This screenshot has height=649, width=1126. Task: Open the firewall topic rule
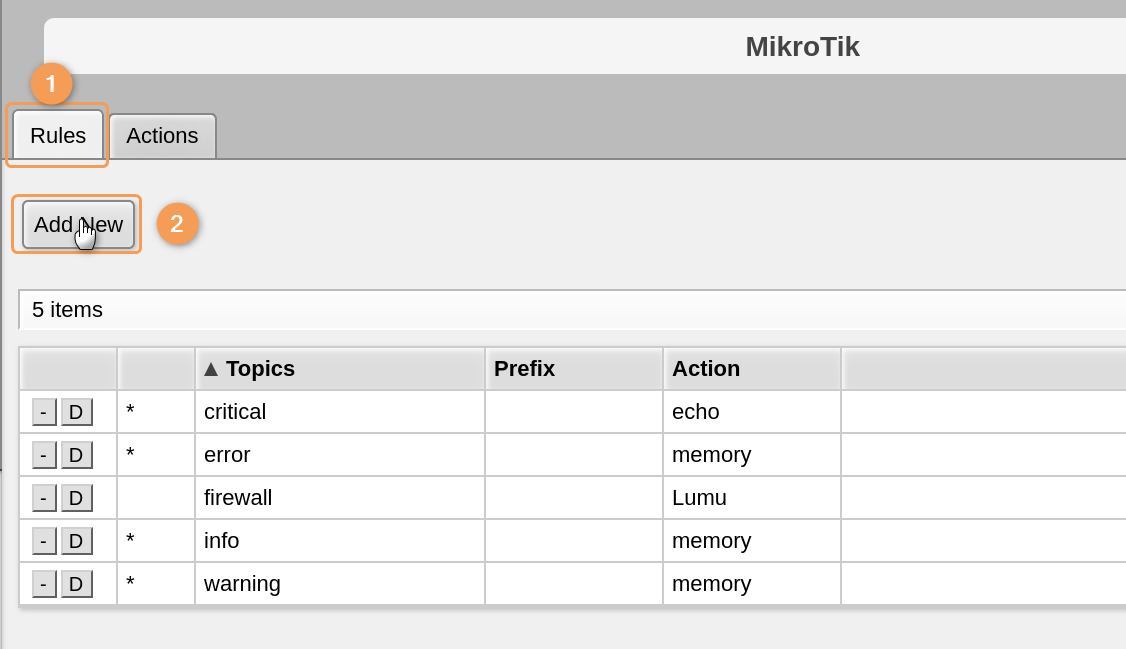pos(238,498)
